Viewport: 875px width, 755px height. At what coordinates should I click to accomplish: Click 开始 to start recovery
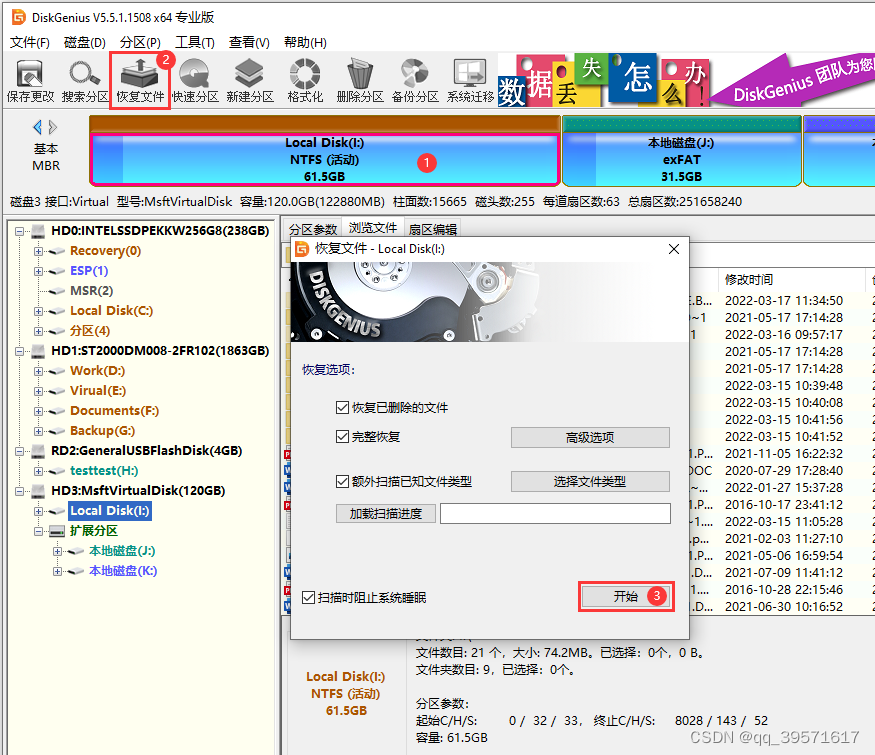(626, 597)
